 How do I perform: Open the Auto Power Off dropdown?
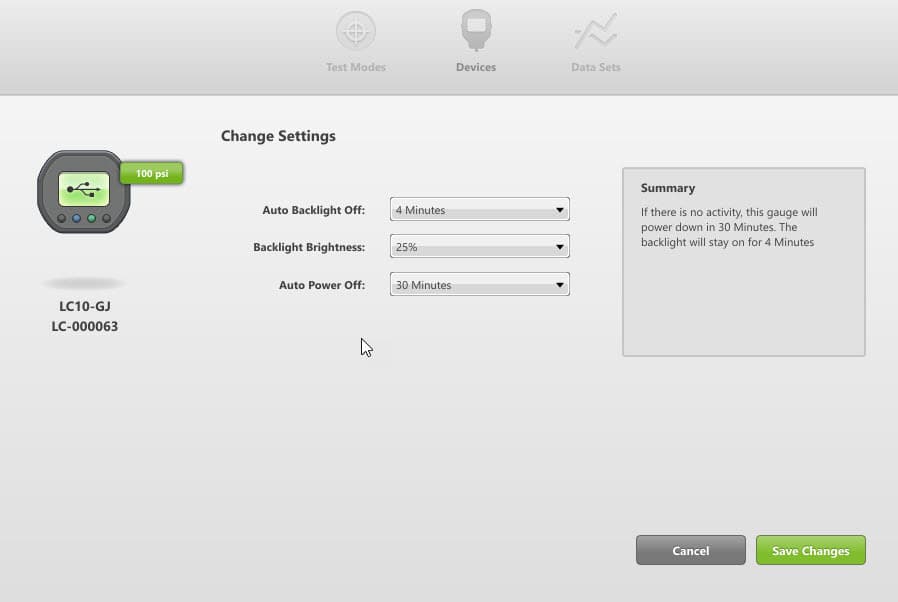(479, 284)
